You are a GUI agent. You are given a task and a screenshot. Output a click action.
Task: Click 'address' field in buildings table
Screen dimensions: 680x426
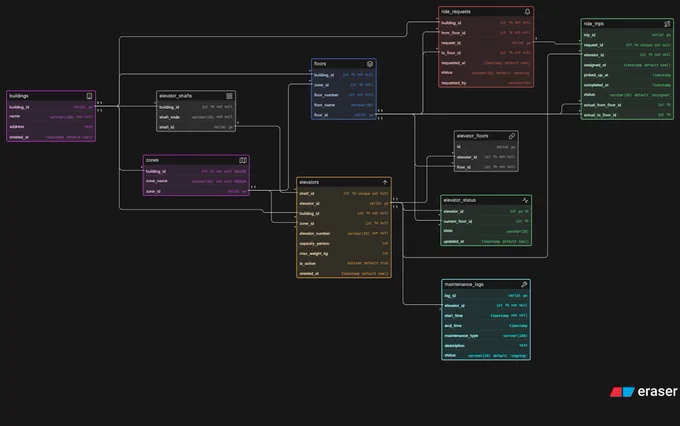(x=51, y=127)
